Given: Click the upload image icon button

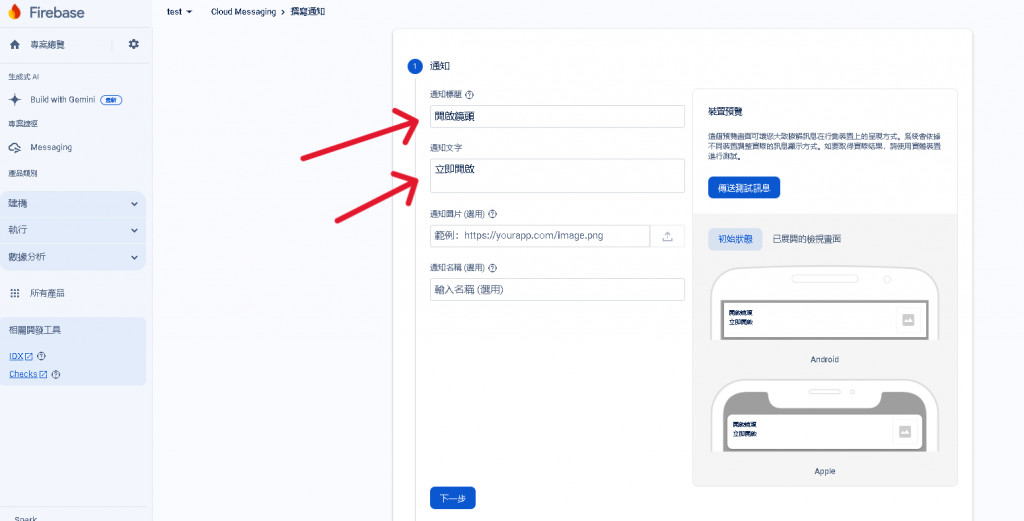Looking at the screenshot, I should click(x=667, y=236).
